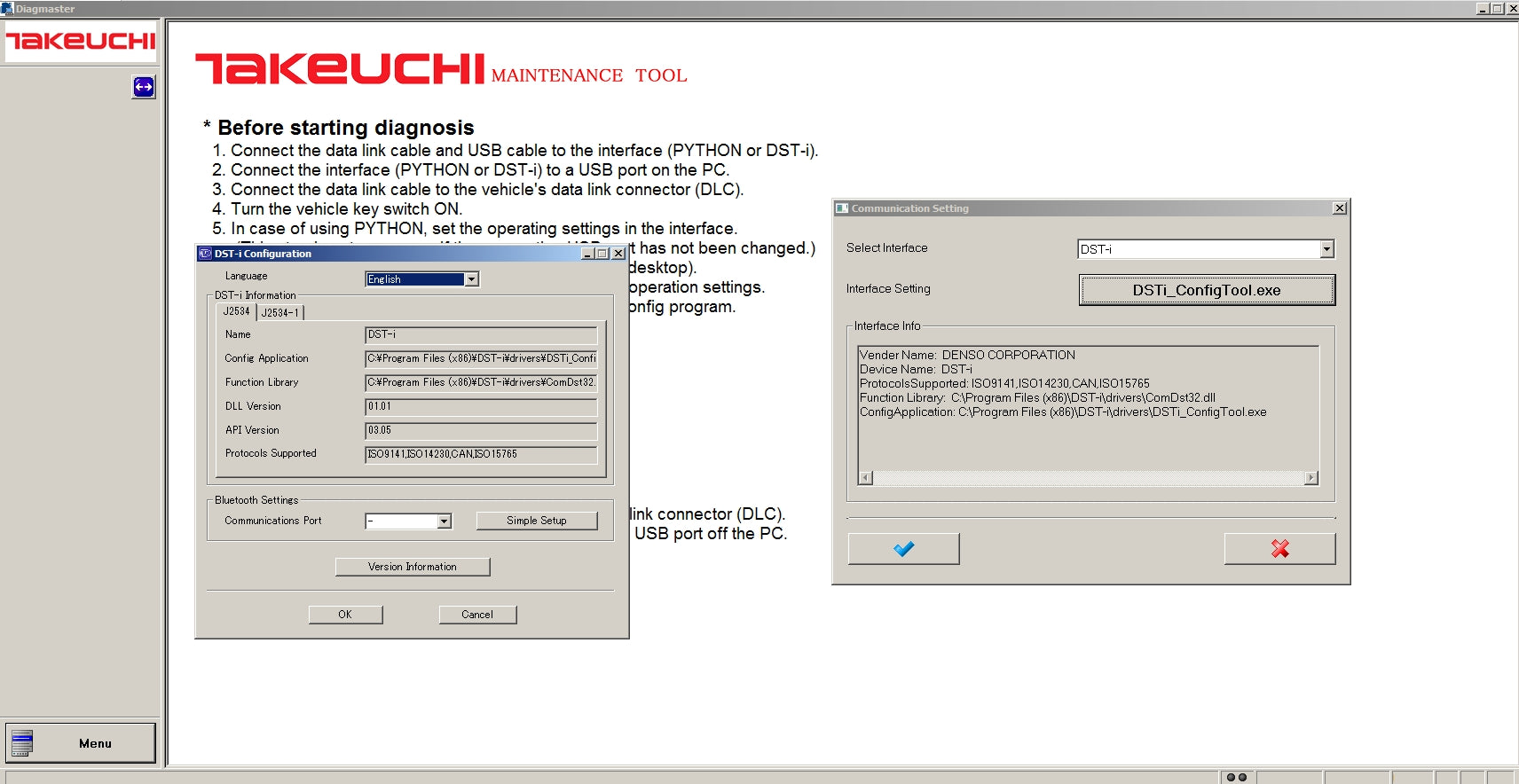This screenshot has height=784, width=1519.
Task: Cancel using the red X button
Action: [x=1279, y=549]
